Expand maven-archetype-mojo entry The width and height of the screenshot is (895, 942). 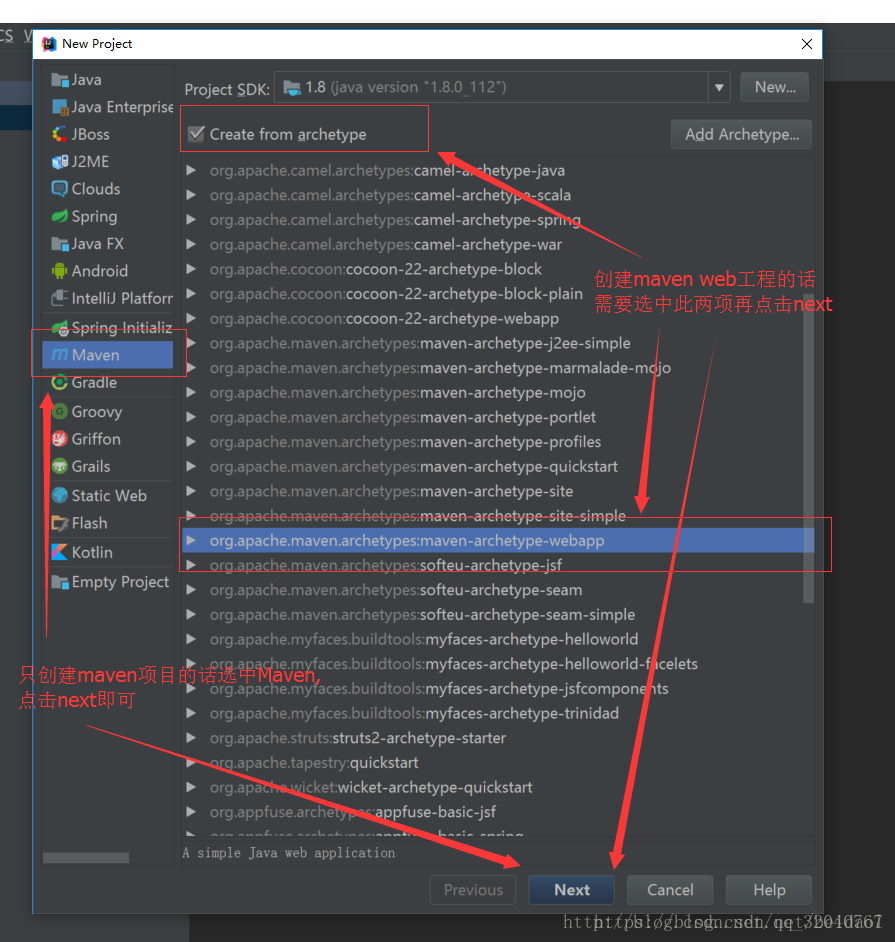pos(191,393)
